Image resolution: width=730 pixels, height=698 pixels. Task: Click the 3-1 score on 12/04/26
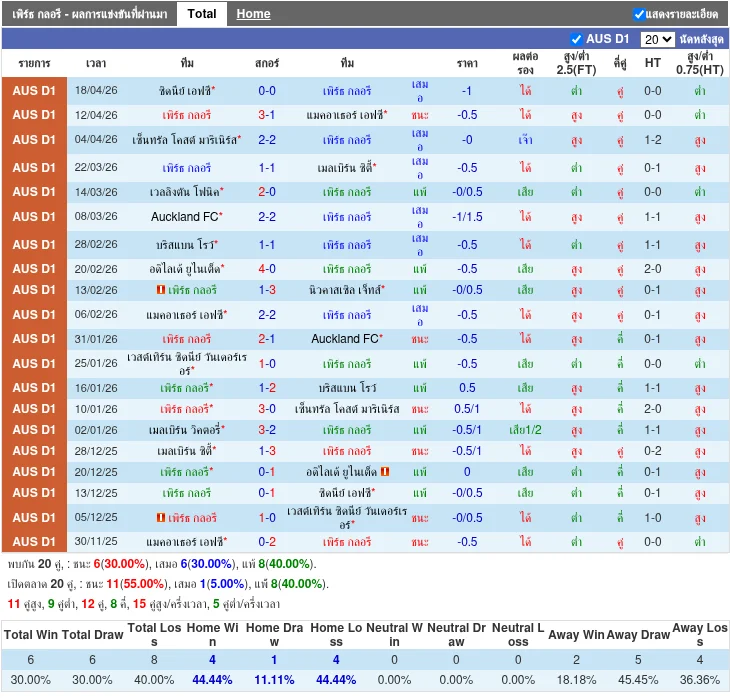pyautogui.click(x=267, y=115)
